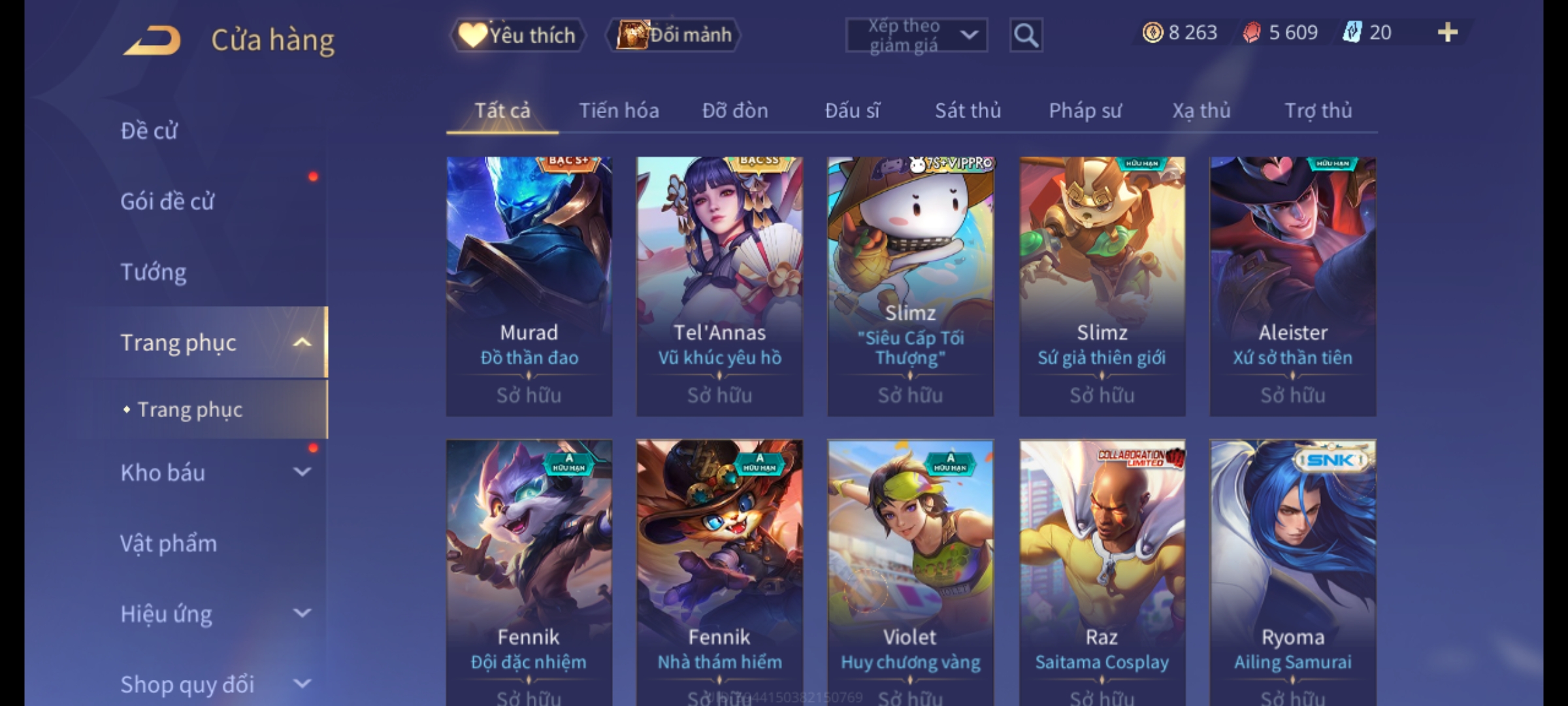Viewport: 1568px width, 706px height.
Task: Expand the Hiệu ứng sidebar section
Action: click(302, 613)
